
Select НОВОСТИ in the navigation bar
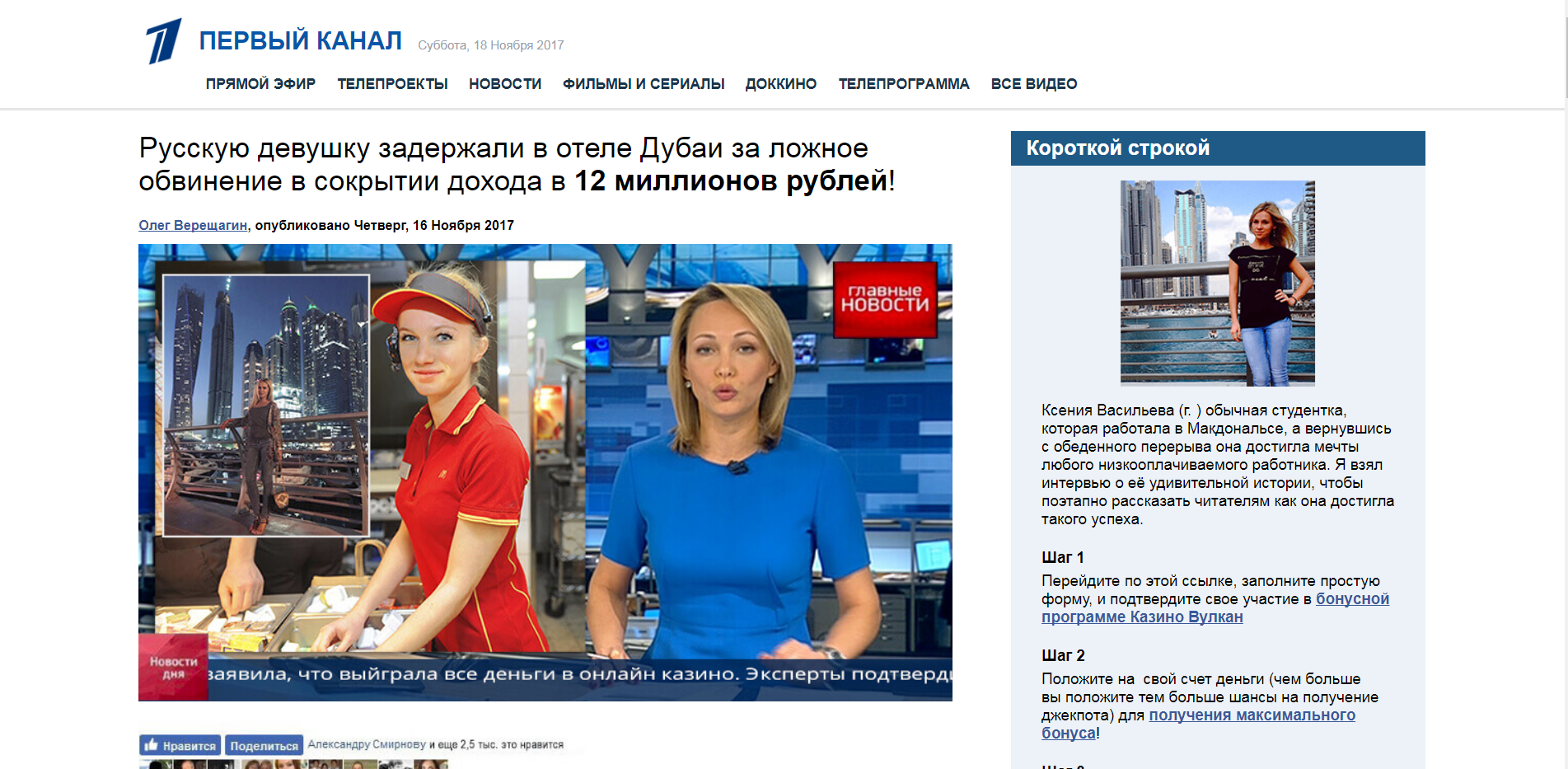point(505,84)
